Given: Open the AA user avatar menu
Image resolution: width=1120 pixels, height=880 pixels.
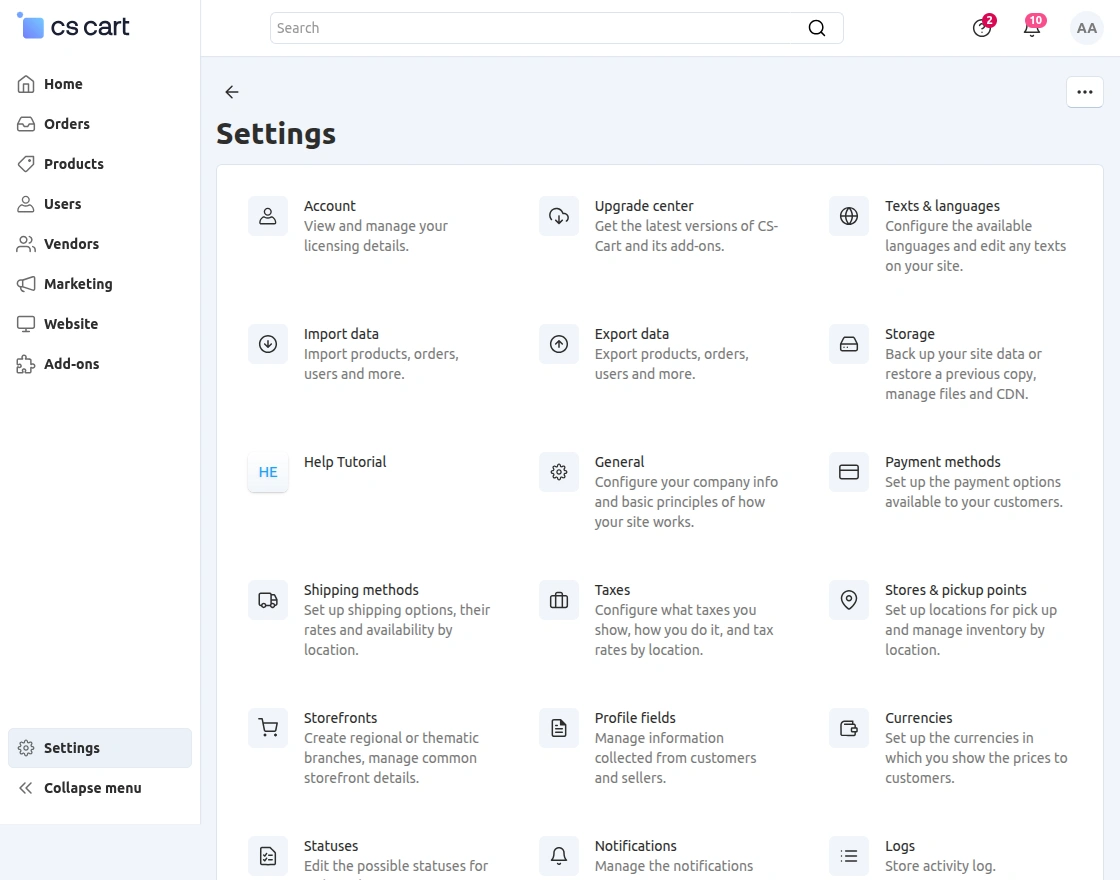Looking at the screenshot, I should pyautogui.click(x=1086, y=28).
